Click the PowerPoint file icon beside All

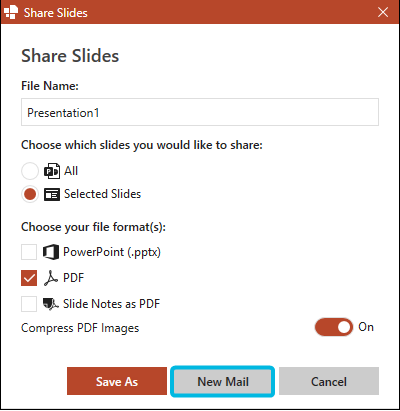point(52,171)
